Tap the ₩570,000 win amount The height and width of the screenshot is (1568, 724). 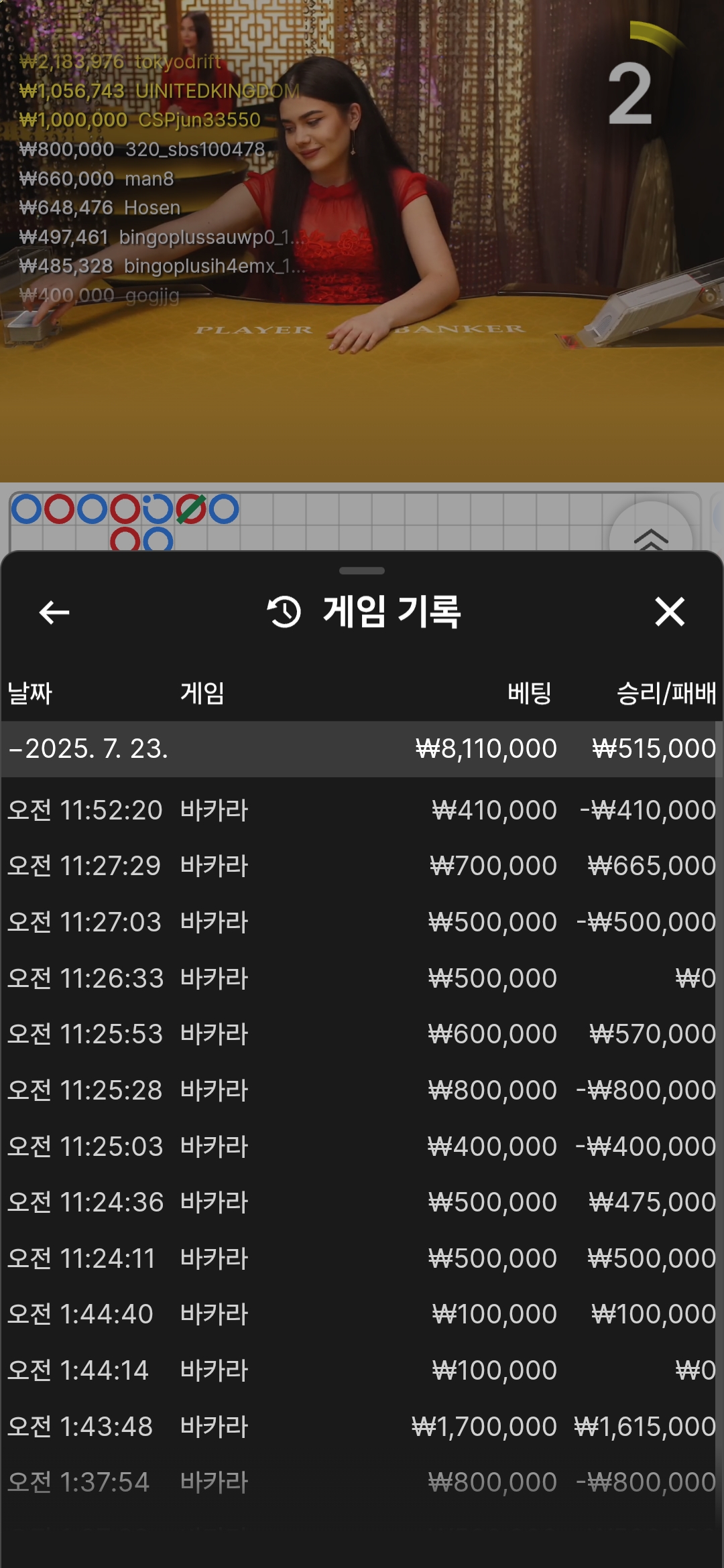[652, 1034]
